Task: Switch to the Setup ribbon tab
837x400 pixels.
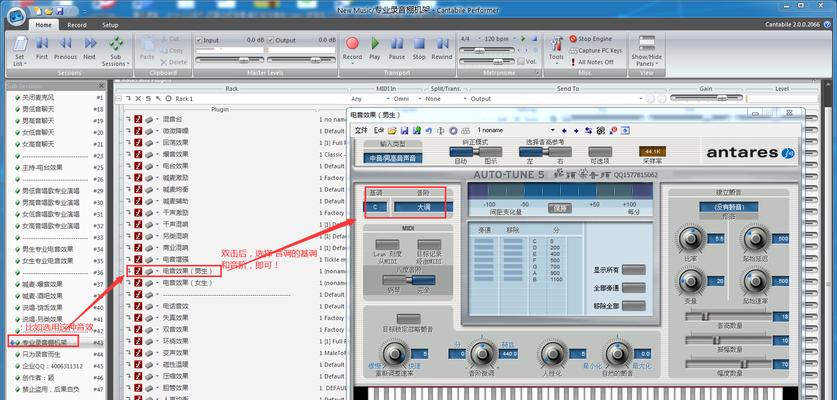Action: tap(110, 25)
